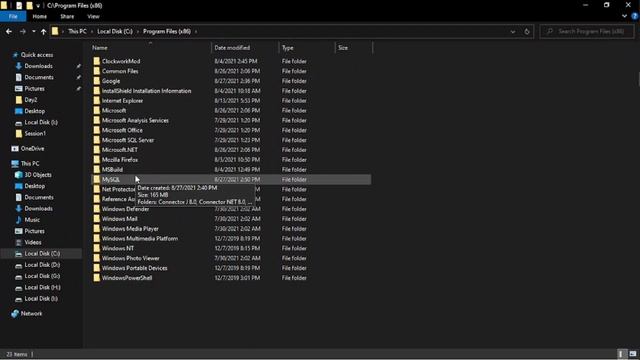Open pinned Documents under Quick access
The height and width of the screenshot is (360, 640).
(x=39, y=77)
